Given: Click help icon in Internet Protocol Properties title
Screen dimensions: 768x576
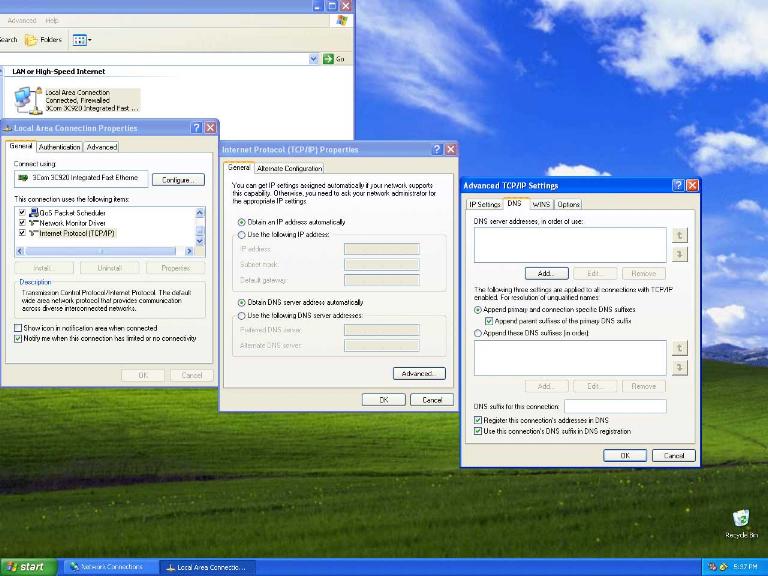Looking at the screenshot, I should coord(437,149).
